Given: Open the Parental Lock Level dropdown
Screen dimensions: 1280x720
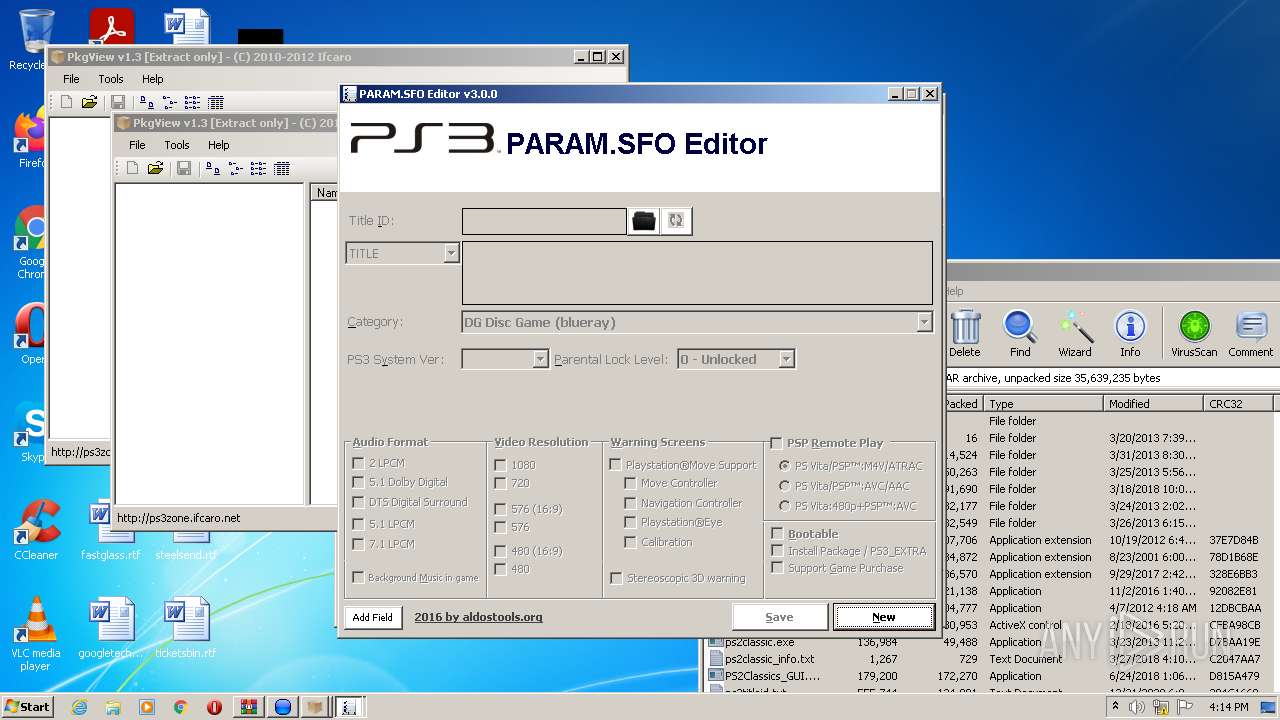Looking at the screenshot, I should (x=786, y=359).
